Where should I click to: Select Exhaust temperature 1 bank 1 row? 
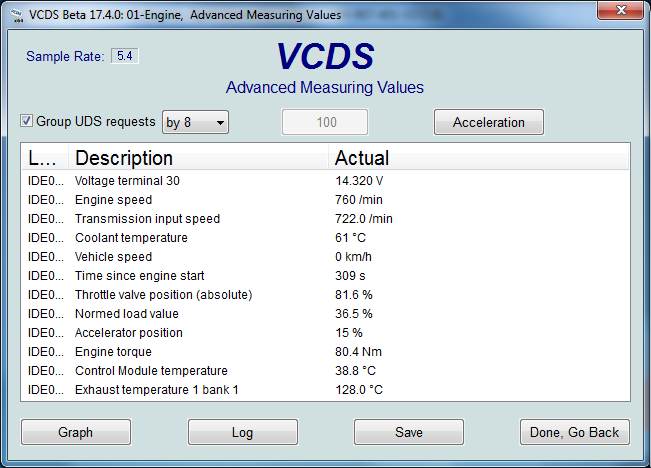tap(326, 390)
